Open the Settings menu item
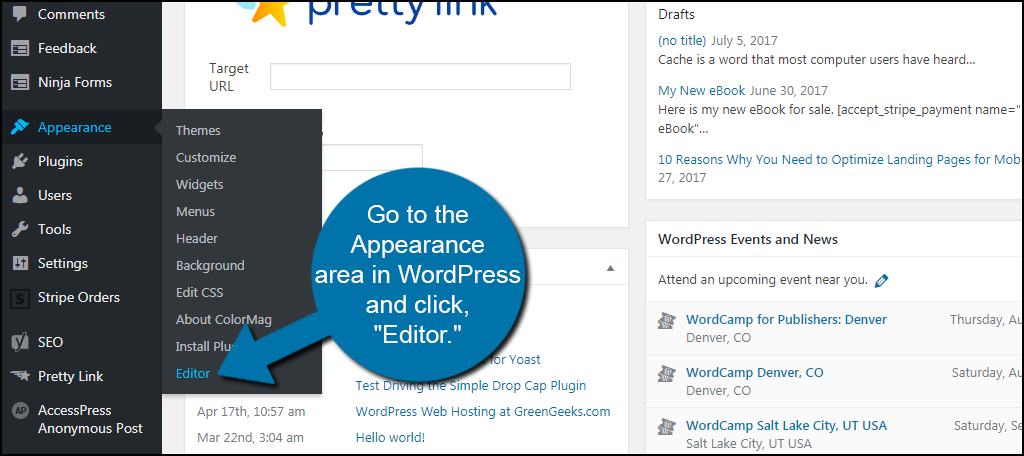 click(63, 263)
